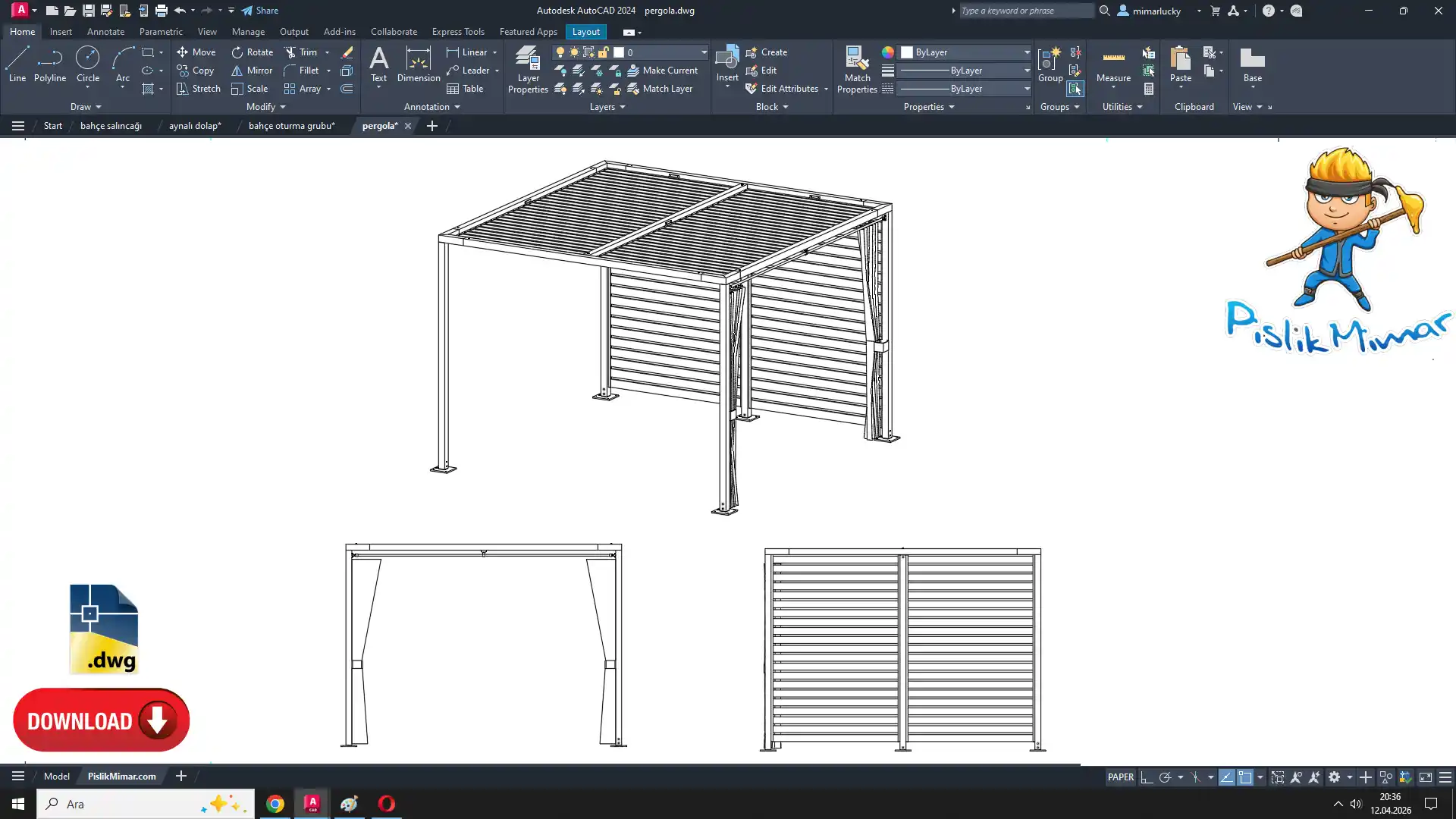Switch to the Model layout tab
Screen dimensions: 1456x819
56,776
